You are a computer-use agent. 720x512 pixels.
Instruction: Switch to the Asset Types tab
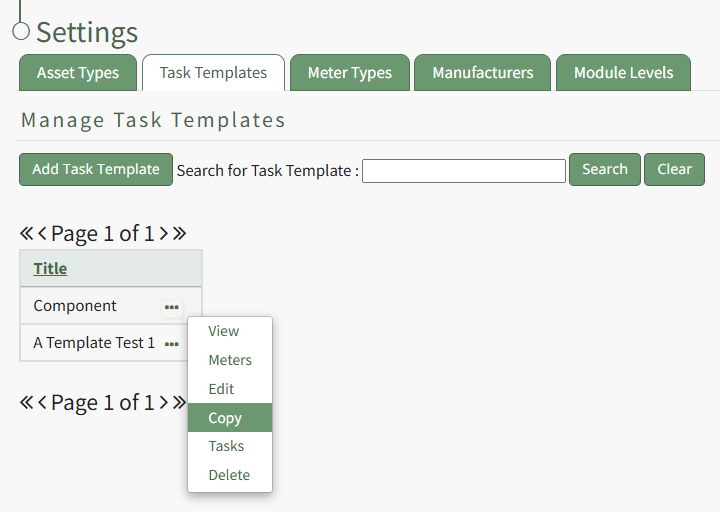[78, 73]
